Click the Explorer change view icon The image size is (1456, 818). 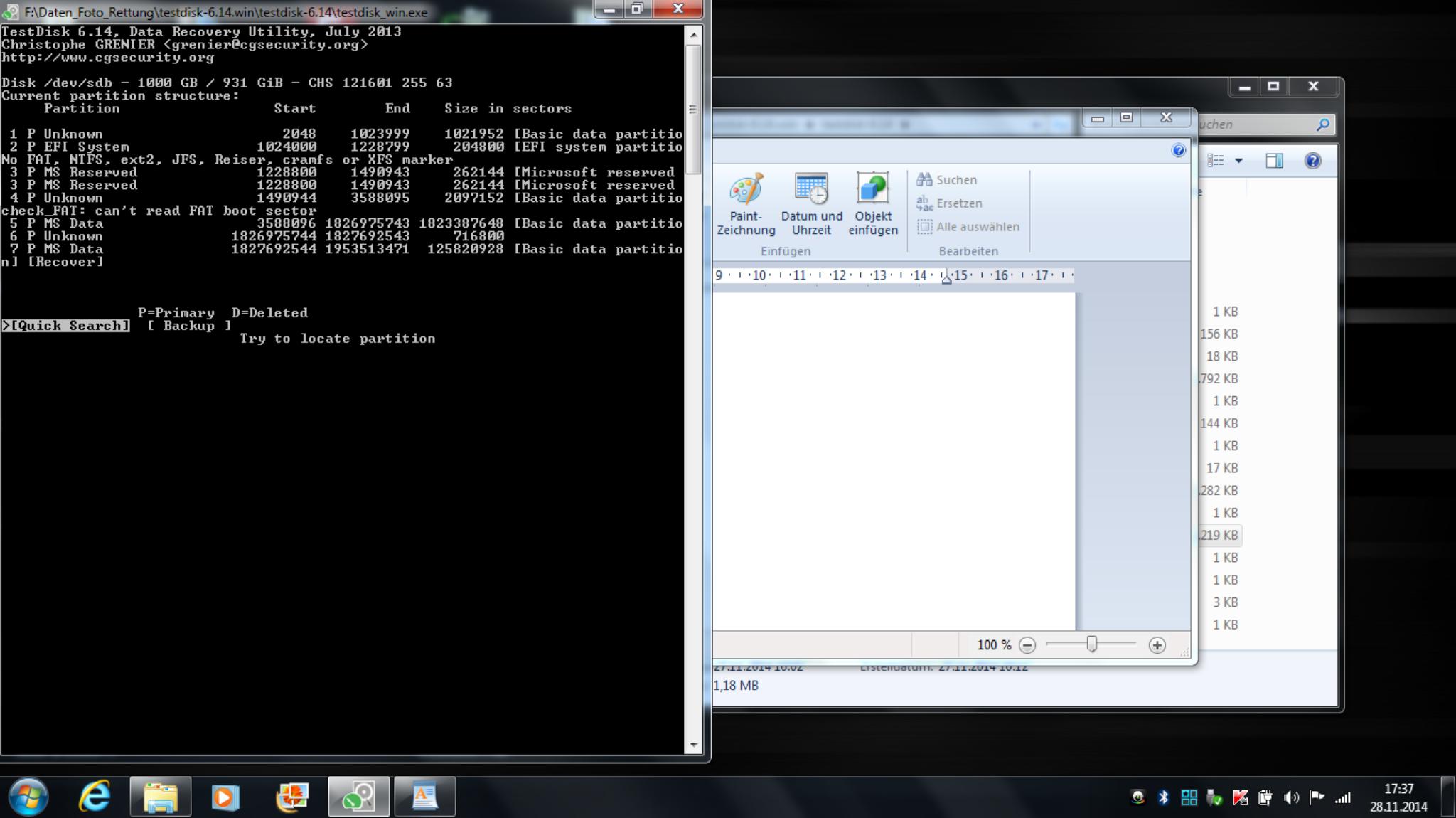1216,161
